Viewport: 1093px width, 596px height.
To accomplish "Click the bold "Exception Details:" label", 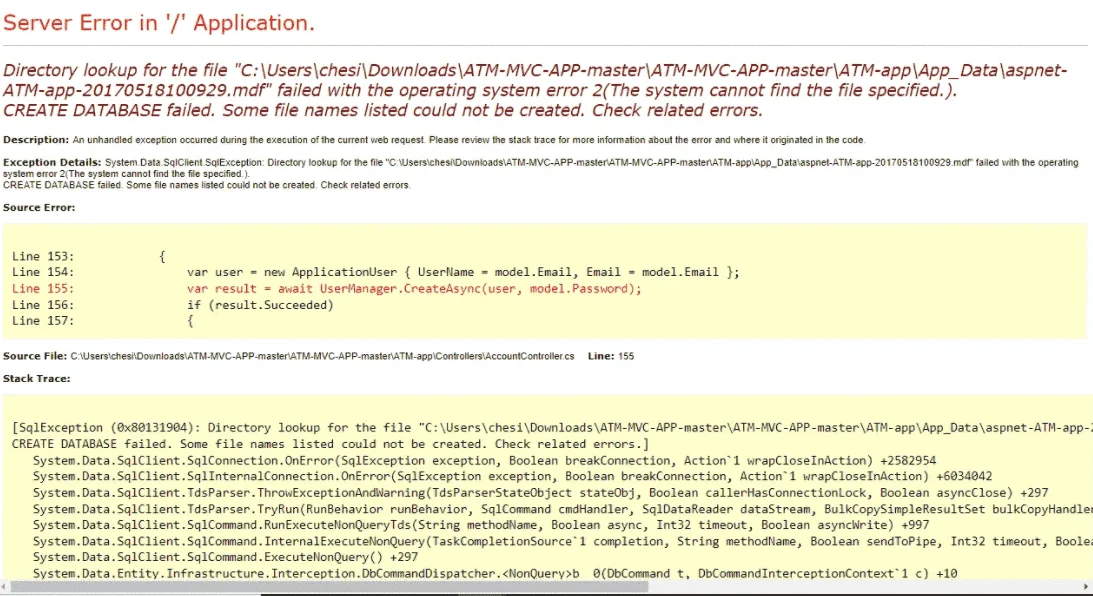I will (x=52, y=162).
